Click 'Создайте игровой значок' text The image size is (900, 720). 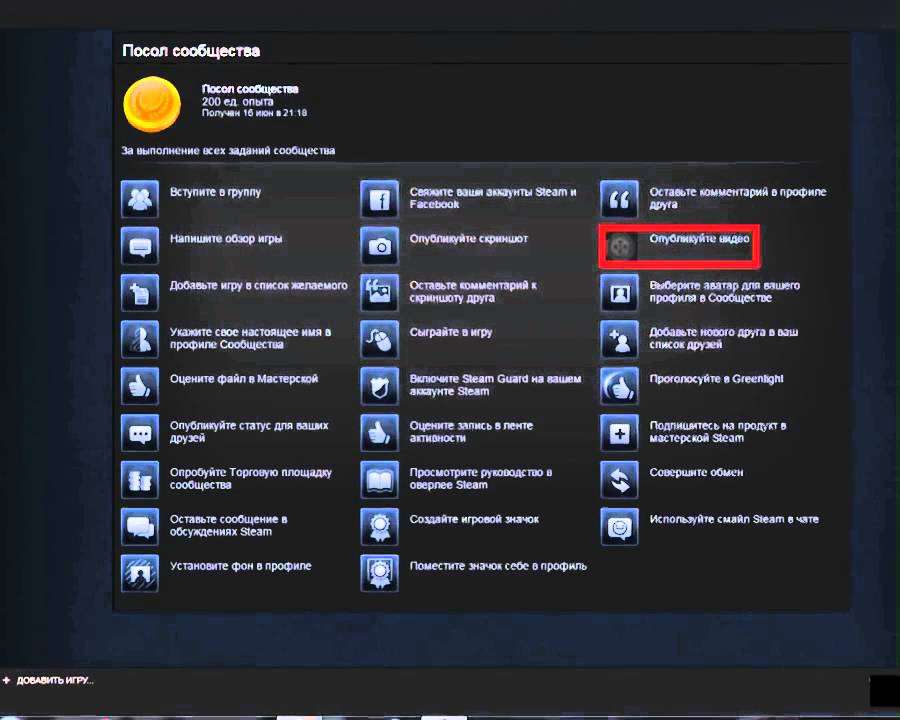474,520
